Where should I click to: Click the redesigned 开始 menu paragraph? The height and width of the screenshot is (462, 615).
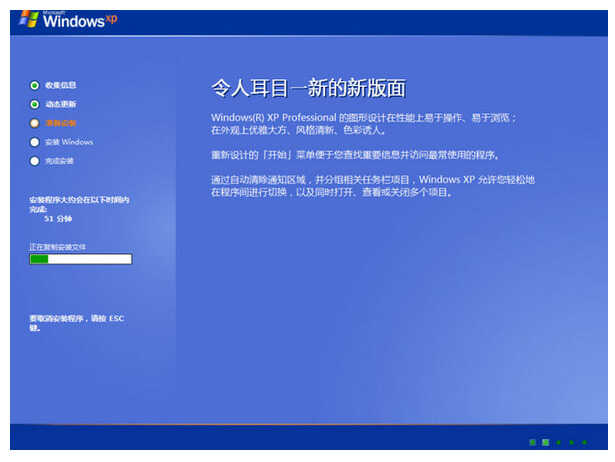355,155
